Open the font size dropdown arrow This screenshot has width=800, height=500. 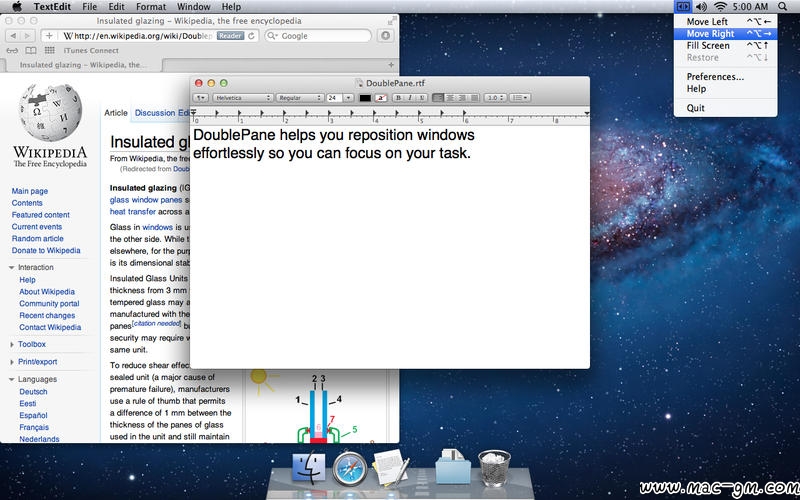[x=348, y=97]
